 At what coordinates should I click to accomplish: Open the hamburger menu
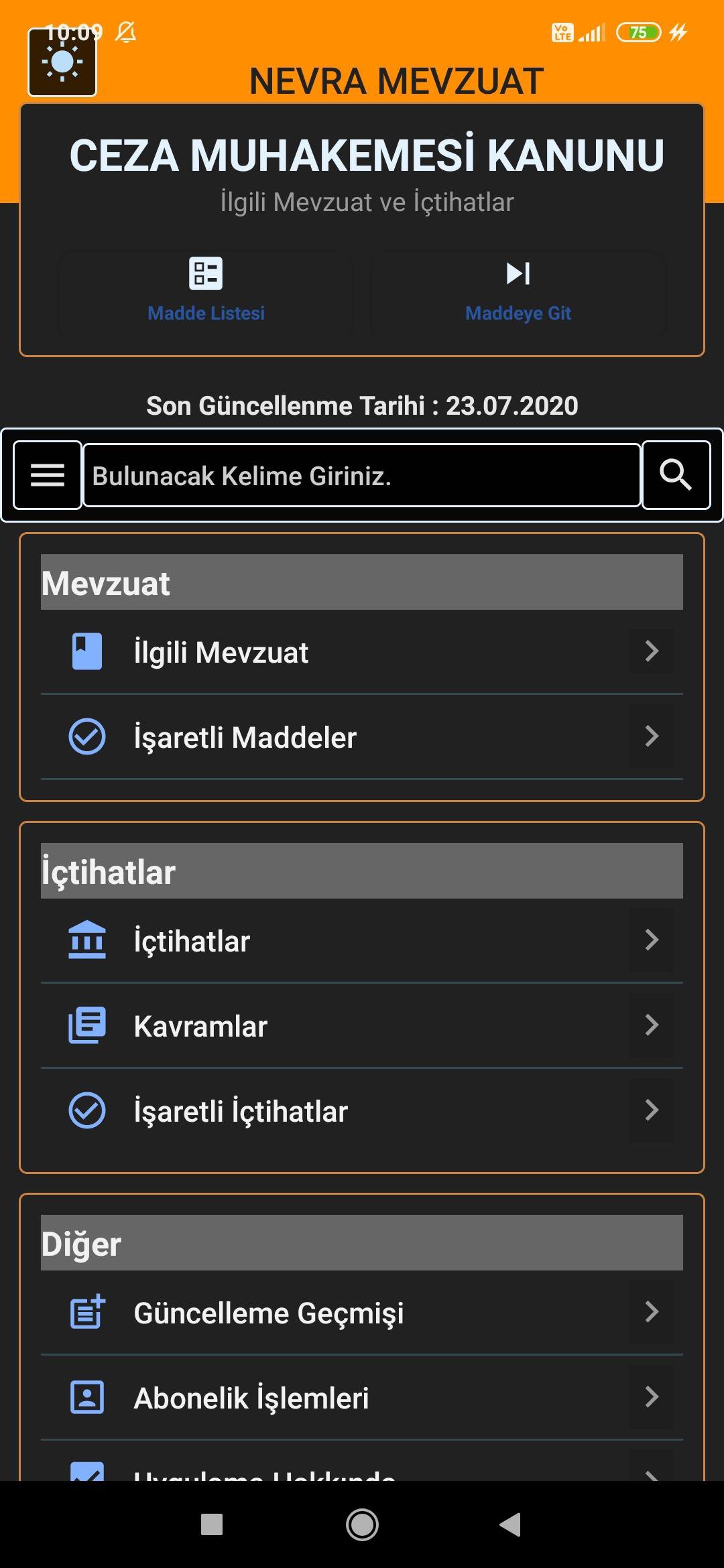47,475
